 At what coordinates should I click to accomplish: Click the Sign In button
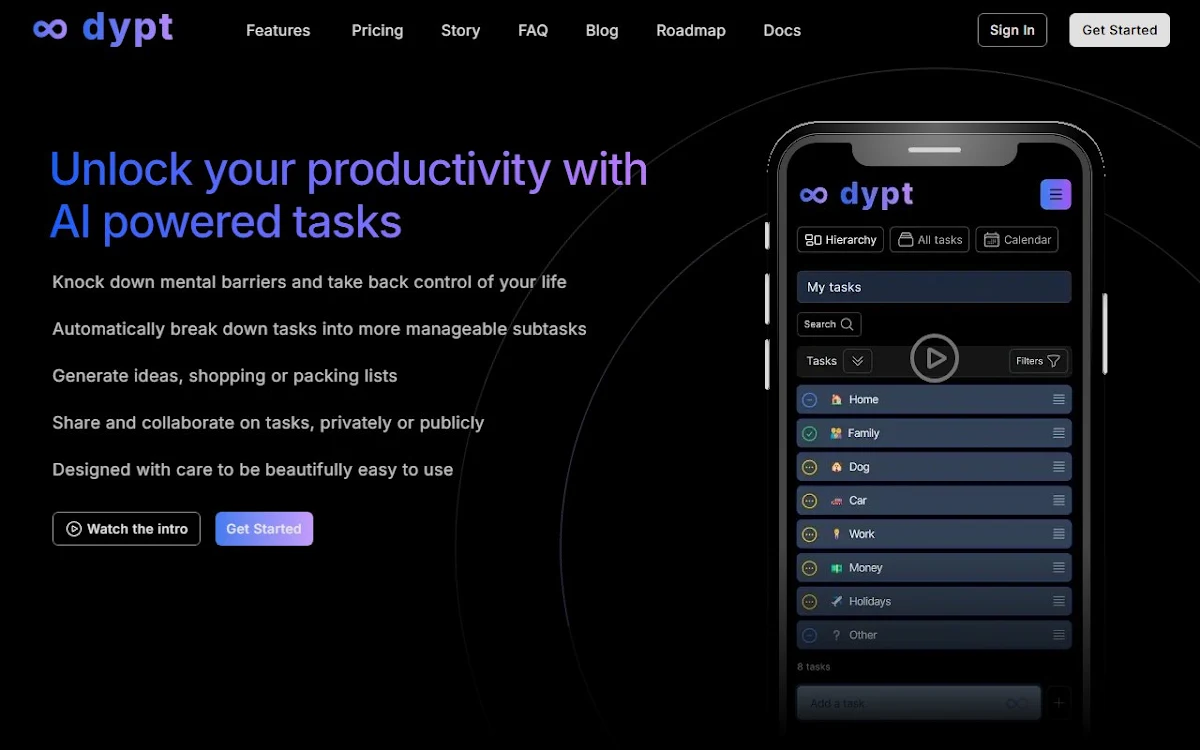[x=1012, y=30]
